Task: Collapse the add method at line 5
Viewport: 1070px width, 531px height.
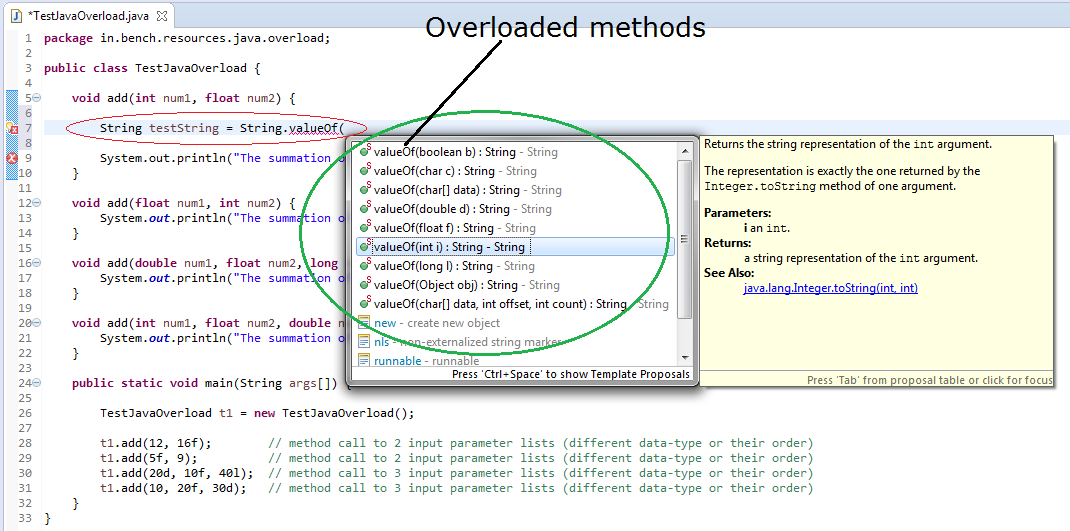Action: pos(37,98)
